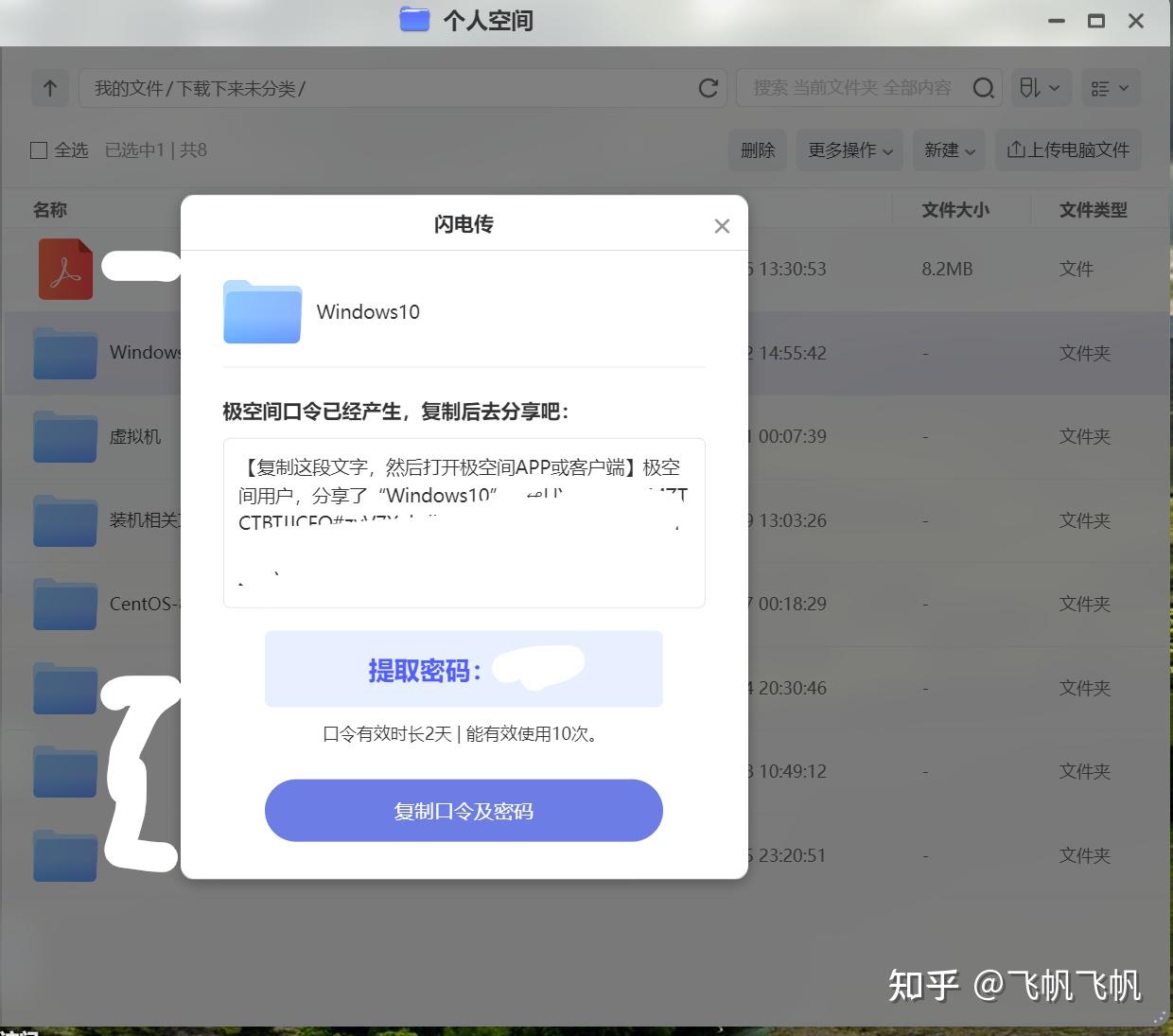The width and height of the screenshot is (1173, 1036).
Task: Click the Windows10 folder icon in the dialog
Action: [x=262, y=312]
